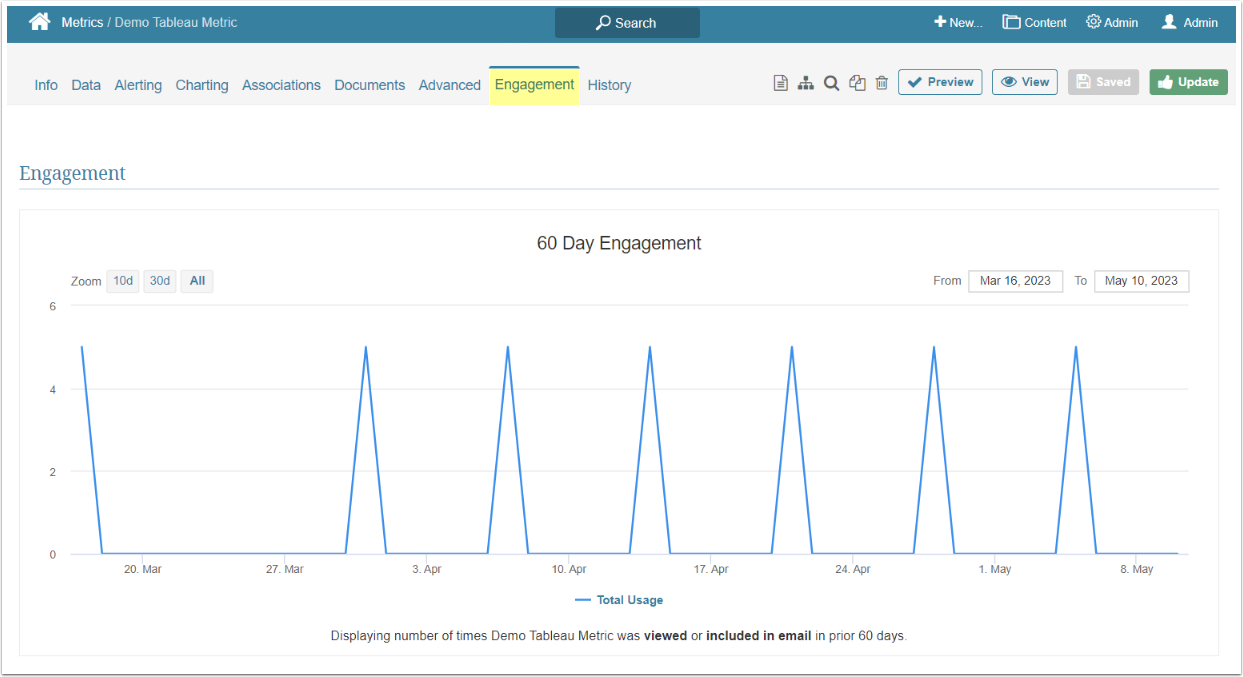Open the Alerting tab

coord(138,85)
